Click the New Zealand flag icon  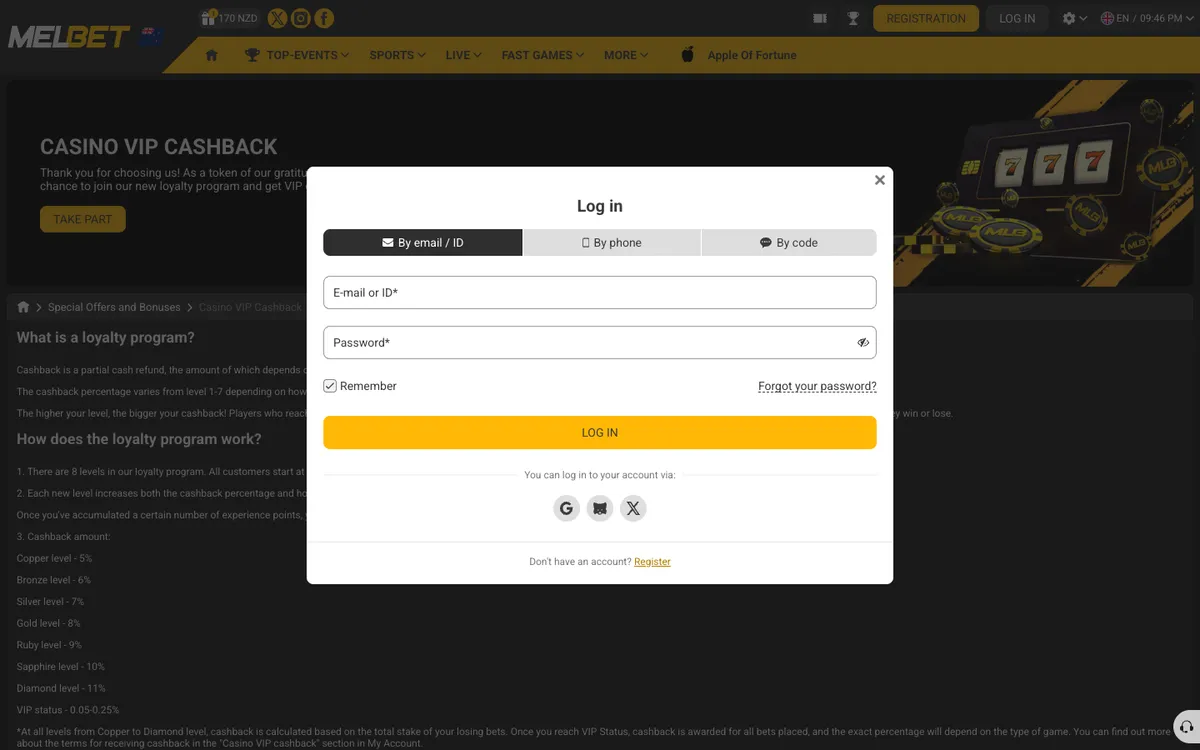coord(151,36)
